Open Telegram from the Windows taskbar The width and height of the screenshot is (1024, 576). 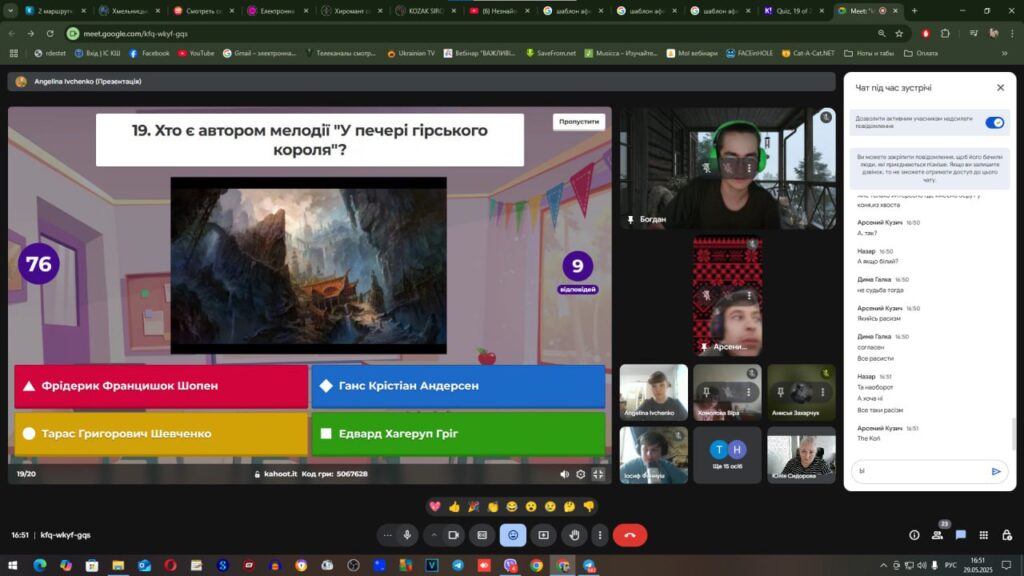click(458, 565)
